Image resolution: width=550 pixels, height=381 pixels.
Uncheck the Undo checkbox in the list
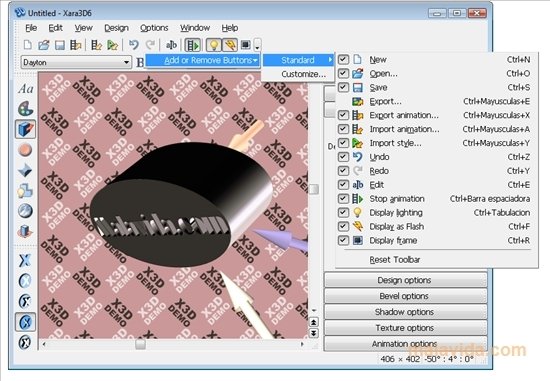(343, 157)
